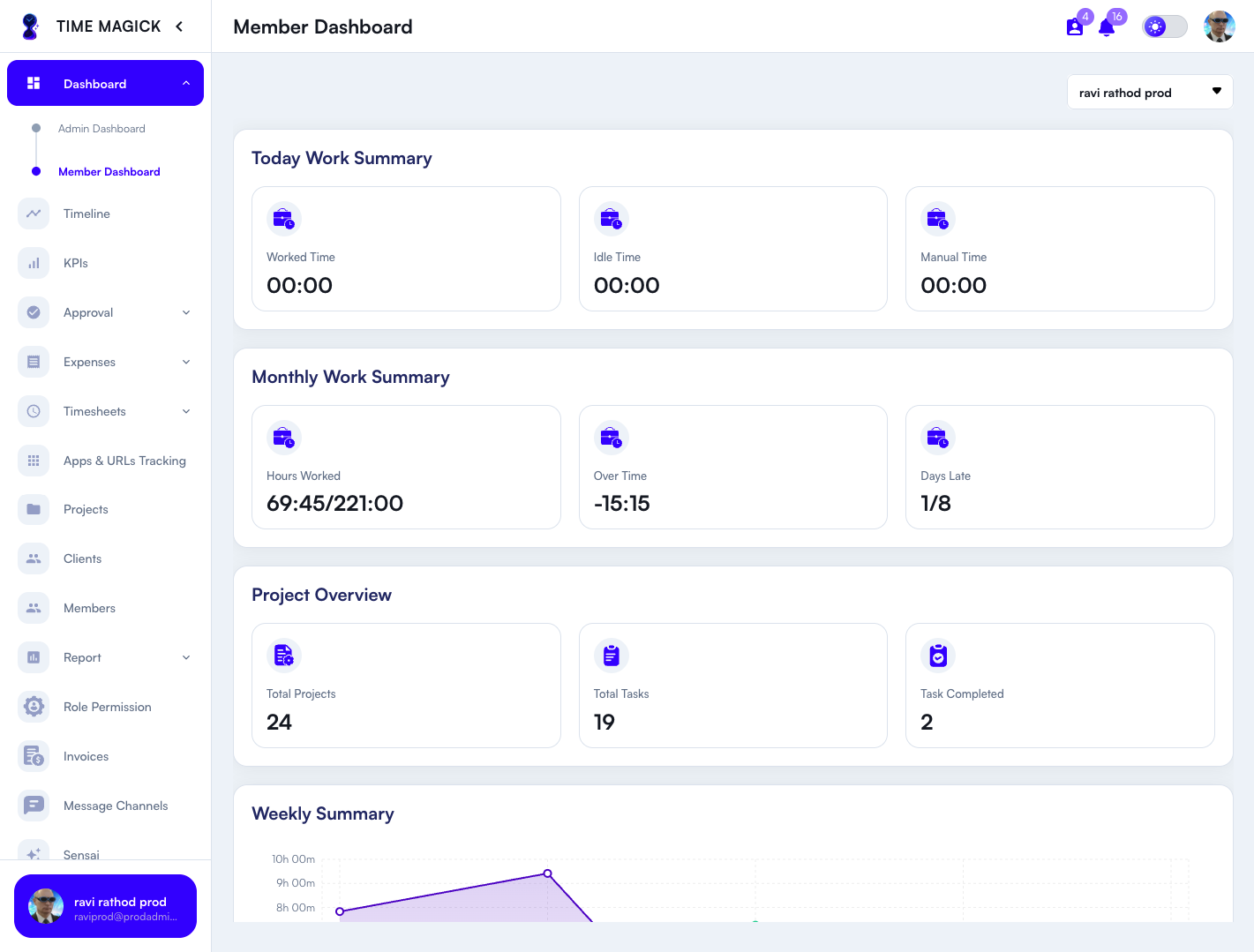Image resolution: width=1254 pixels, height=952 pixels.
Task: Click the Hours Worked 69:45/221:00 value
Action: point(334,504)
